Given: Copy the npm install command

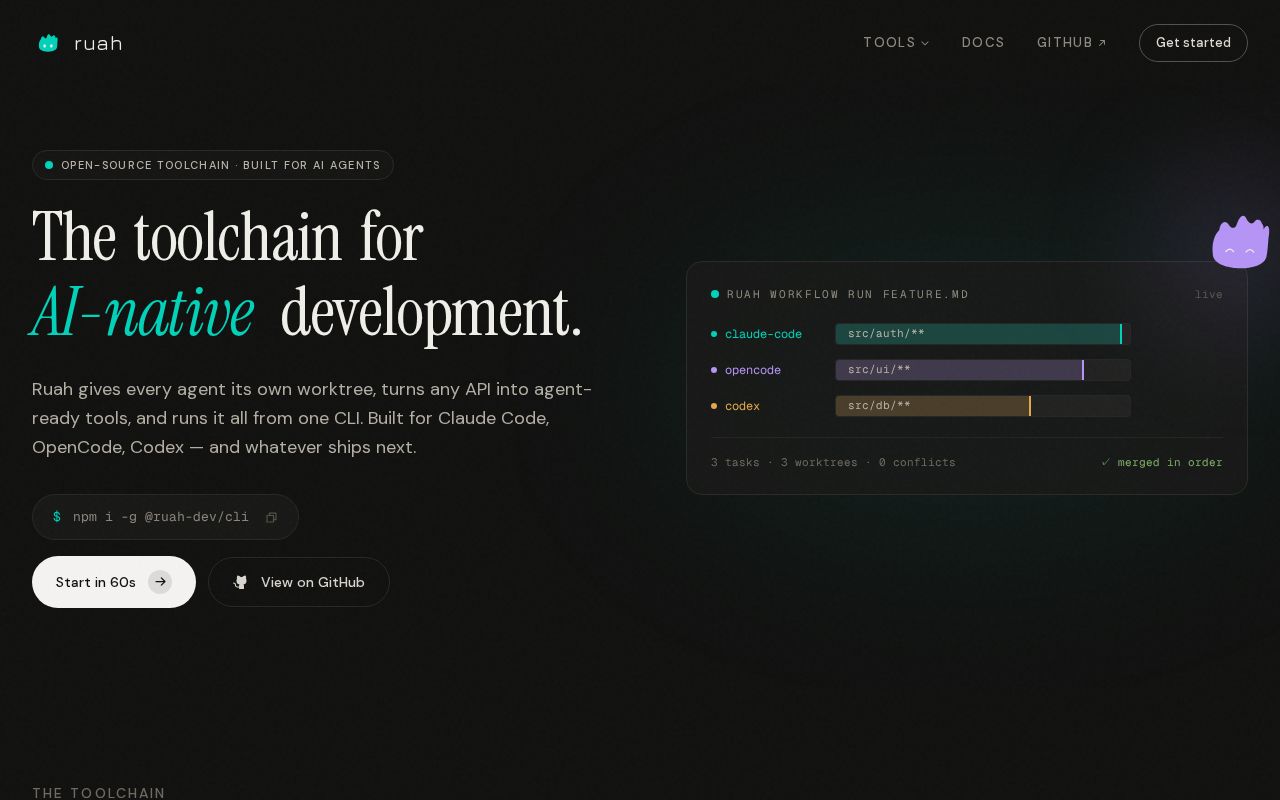Looking at the screenshot, I should point(271,517).
